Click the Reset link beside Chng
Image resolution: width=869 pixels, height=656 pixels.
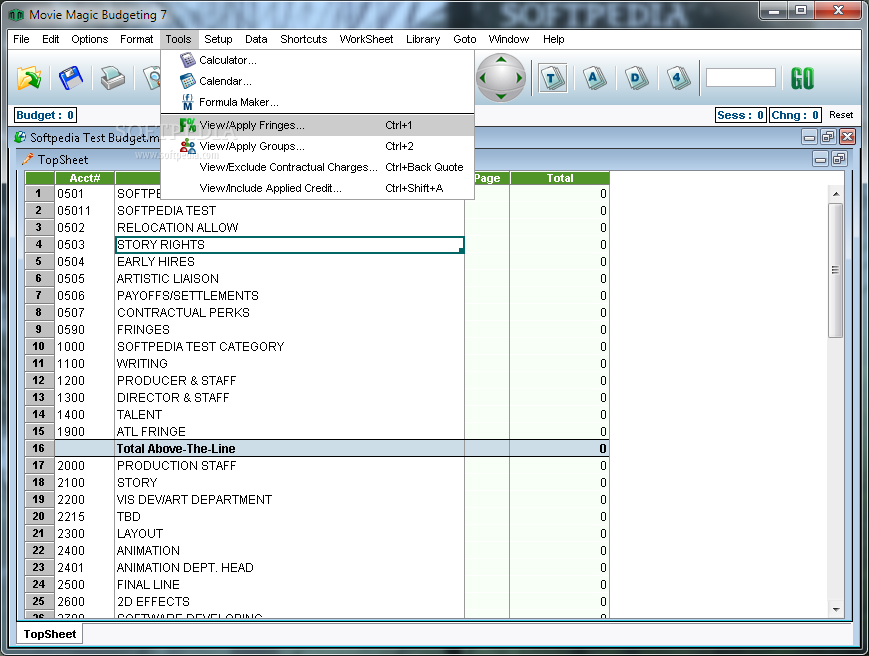(x=841, y=115)
